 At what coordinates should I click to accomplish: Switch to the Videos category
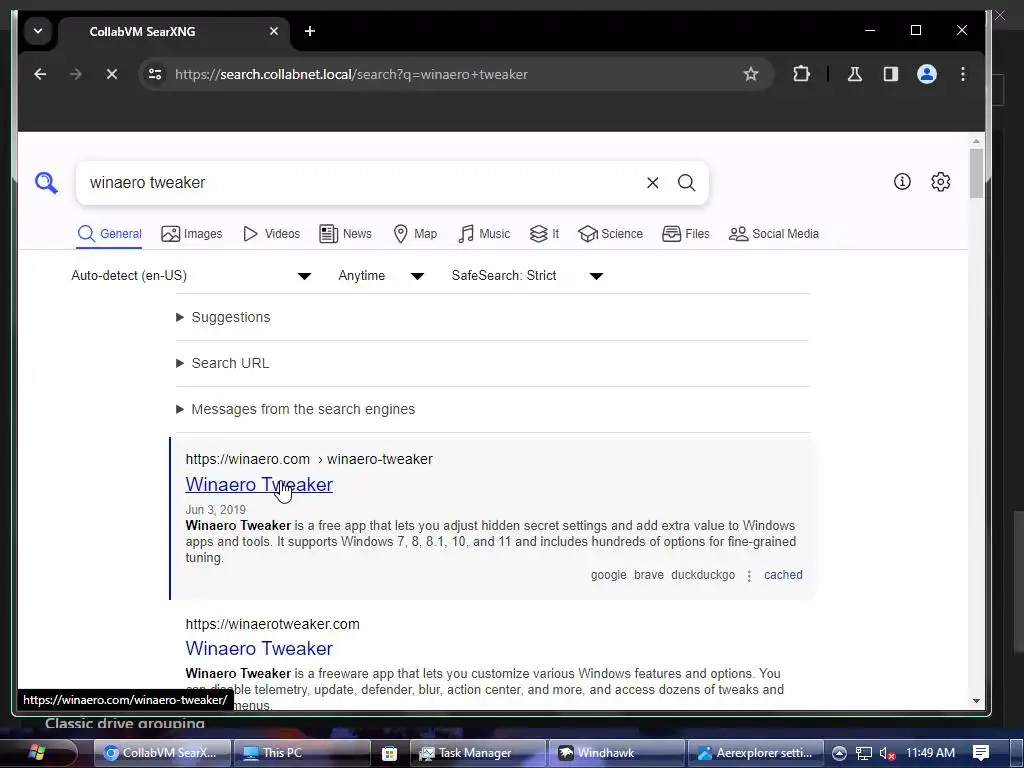271,234
